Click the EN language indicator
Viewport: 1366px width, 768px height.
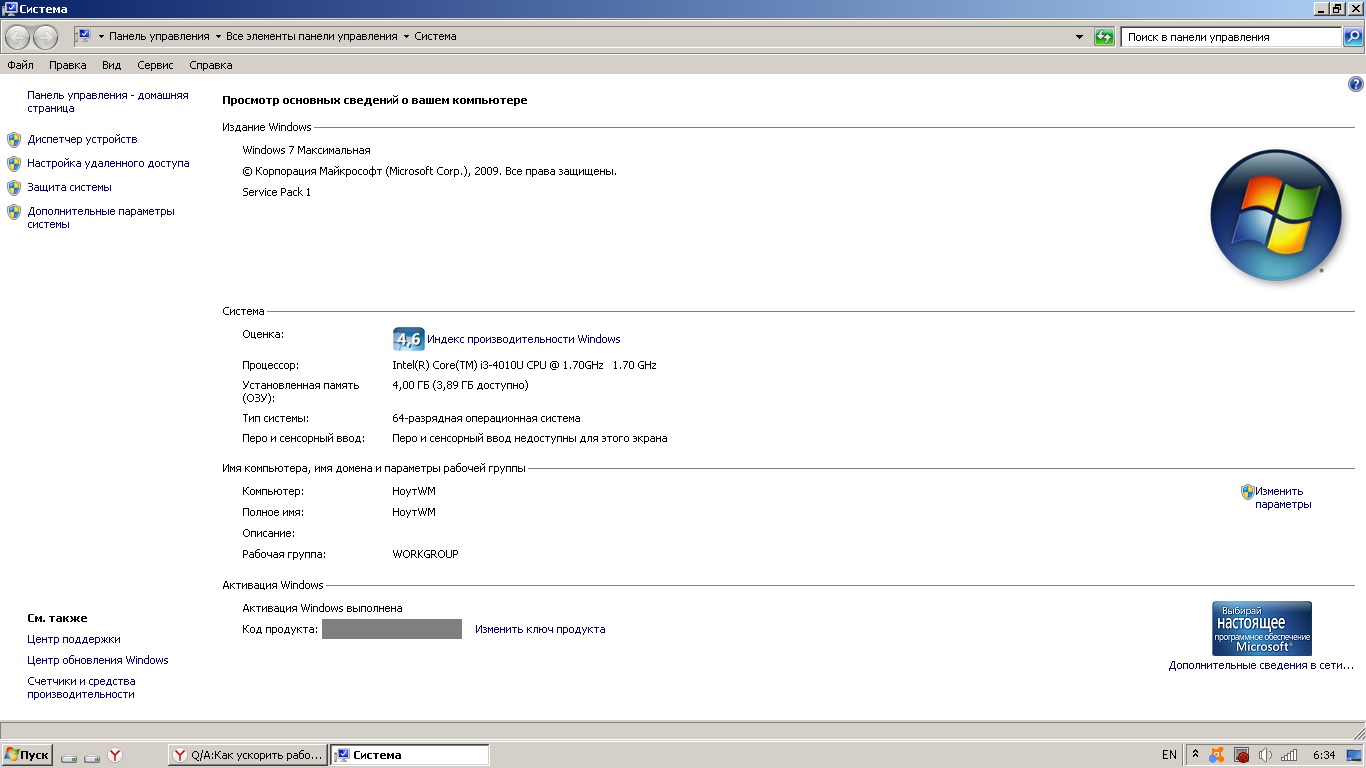pos(1169,755)
